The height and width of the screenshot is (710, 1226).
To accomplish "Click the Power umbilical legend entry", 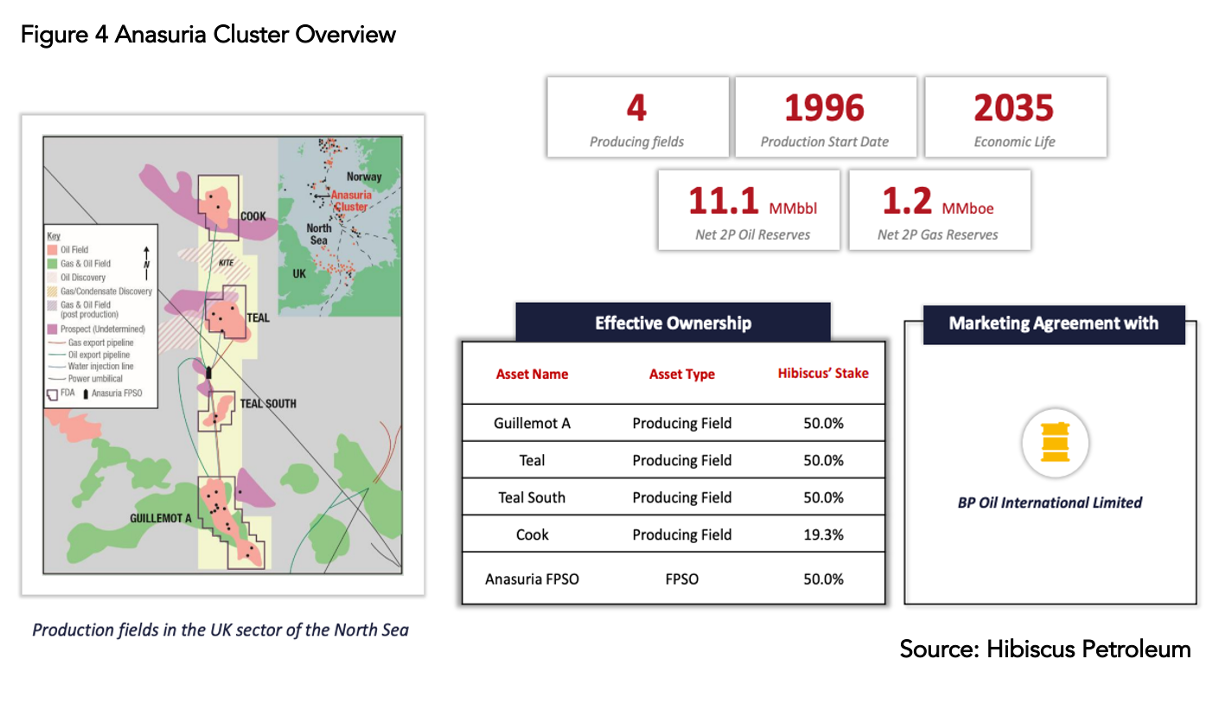I will 85,378.
